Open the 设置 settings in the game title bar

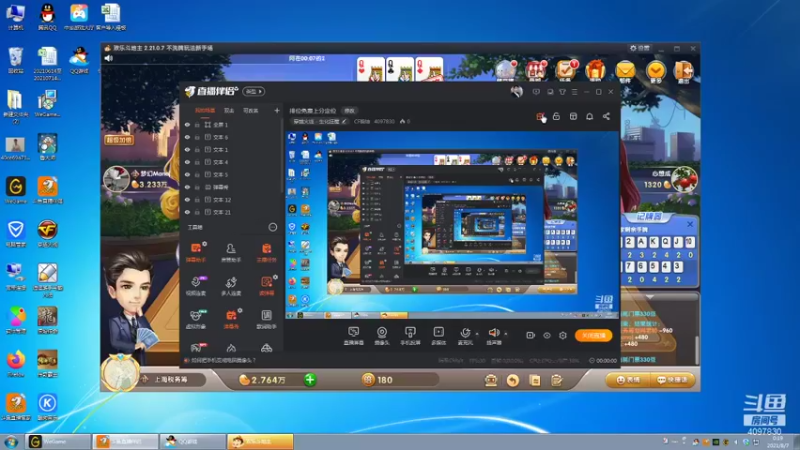point(640,48)
